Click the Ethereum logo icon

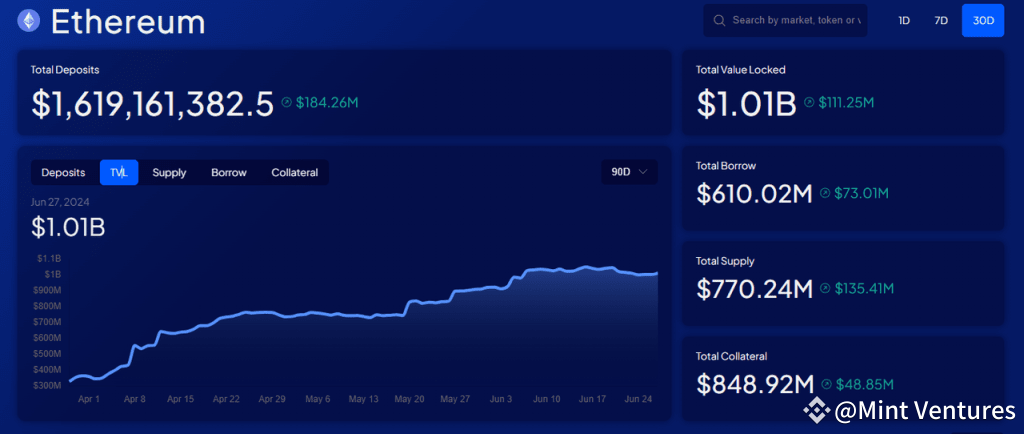[28, 21]
